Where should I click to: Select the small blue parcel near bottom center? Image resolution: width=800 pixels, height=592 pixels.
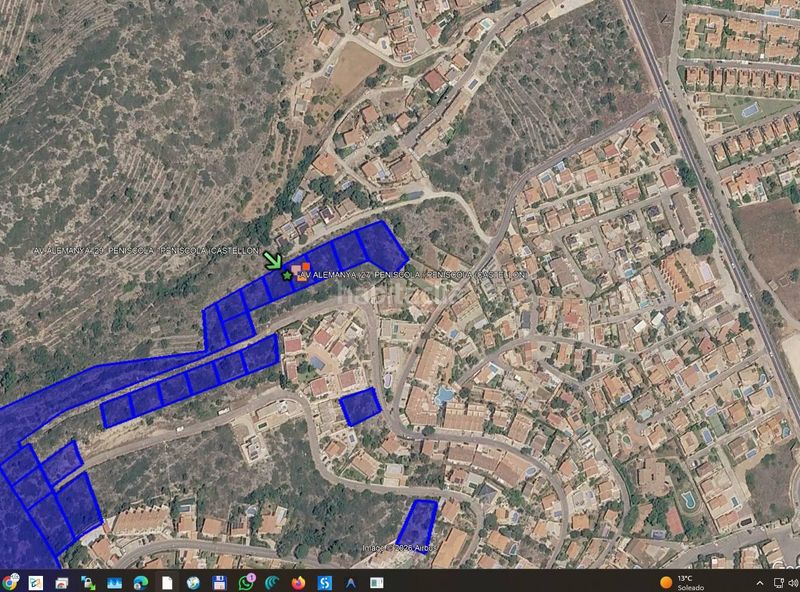click(x=417, y=526)
